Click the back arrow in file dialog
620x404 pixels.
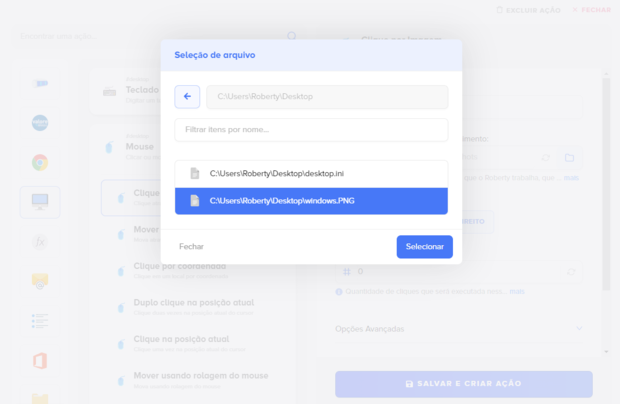click(x=187, y=96)
